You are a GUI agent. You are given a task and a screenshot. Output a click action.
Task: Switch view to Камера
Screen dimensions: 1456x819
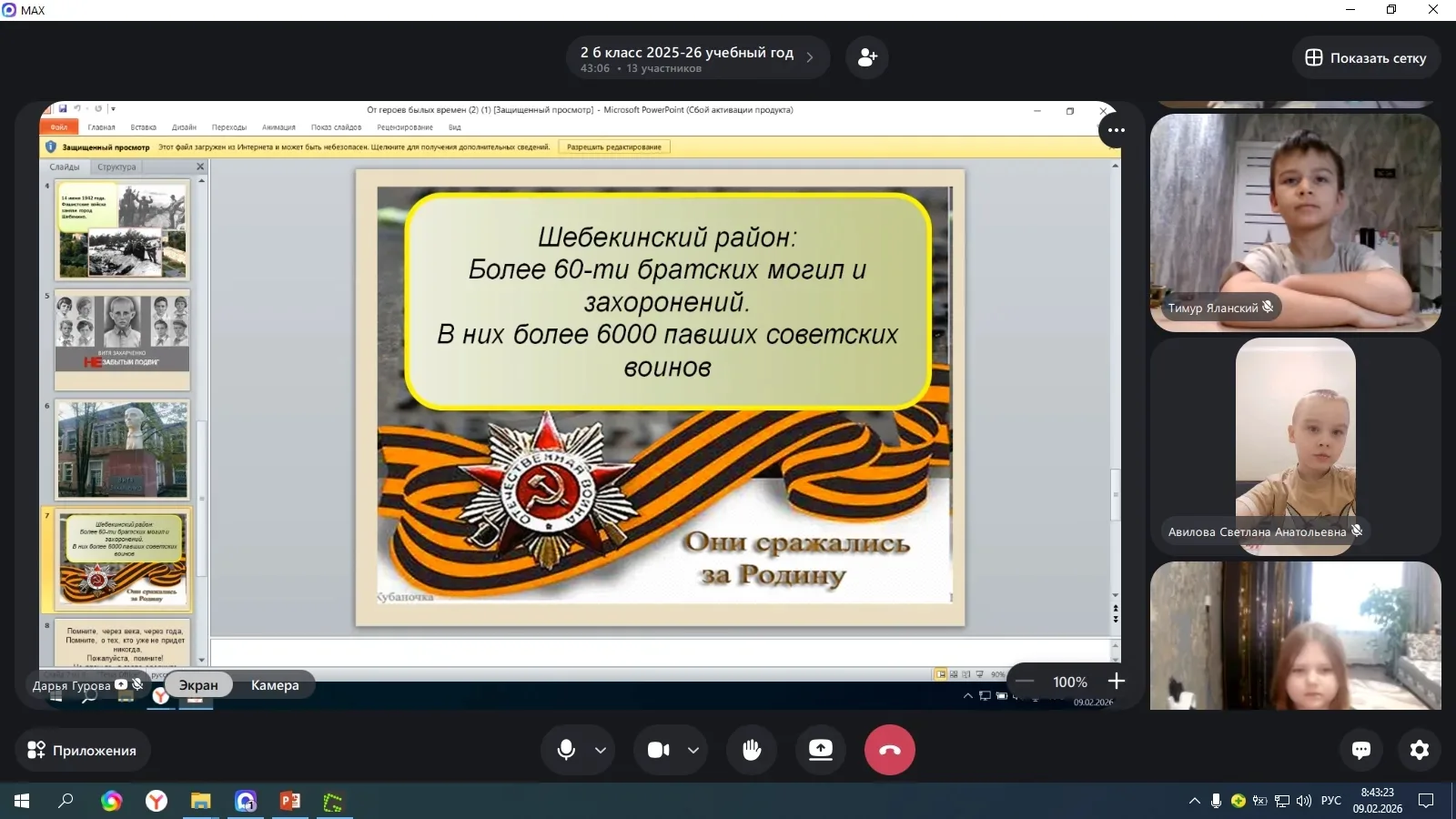click(x=275, y=685)
